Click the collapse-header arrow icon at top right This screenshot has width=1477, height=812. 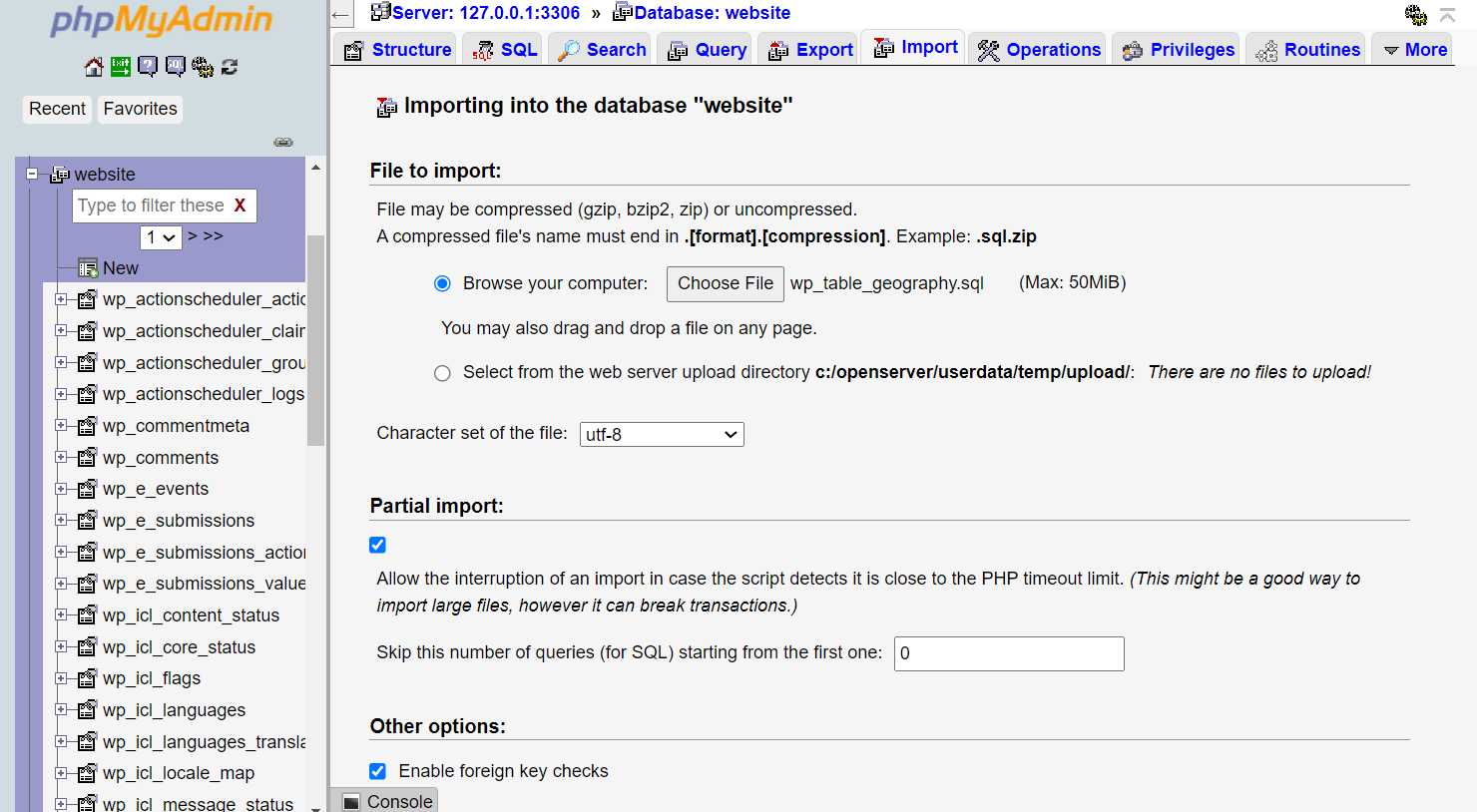click(1447, 15)
